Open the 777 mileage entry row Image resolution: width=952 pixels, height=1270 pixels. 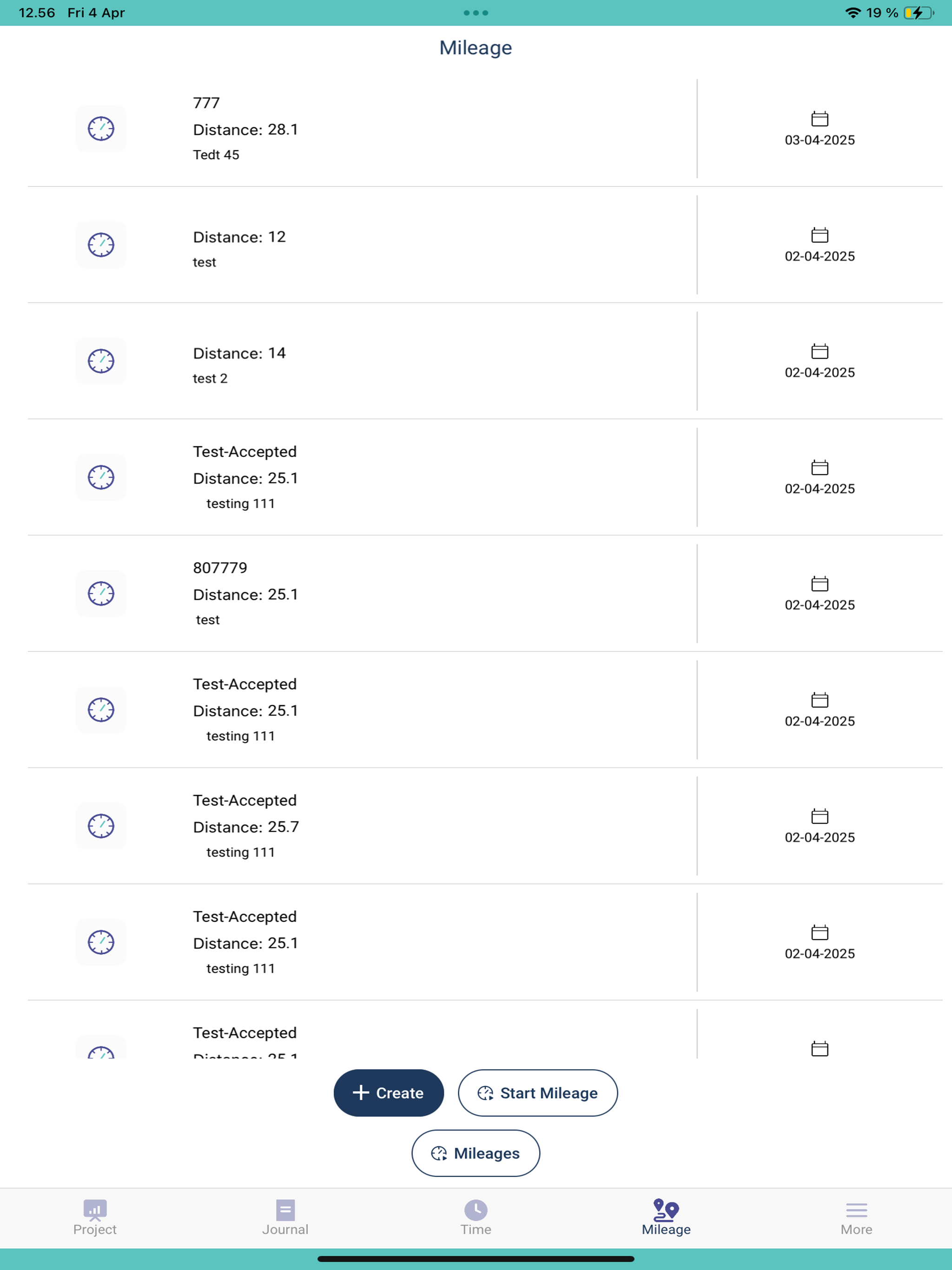402,129
